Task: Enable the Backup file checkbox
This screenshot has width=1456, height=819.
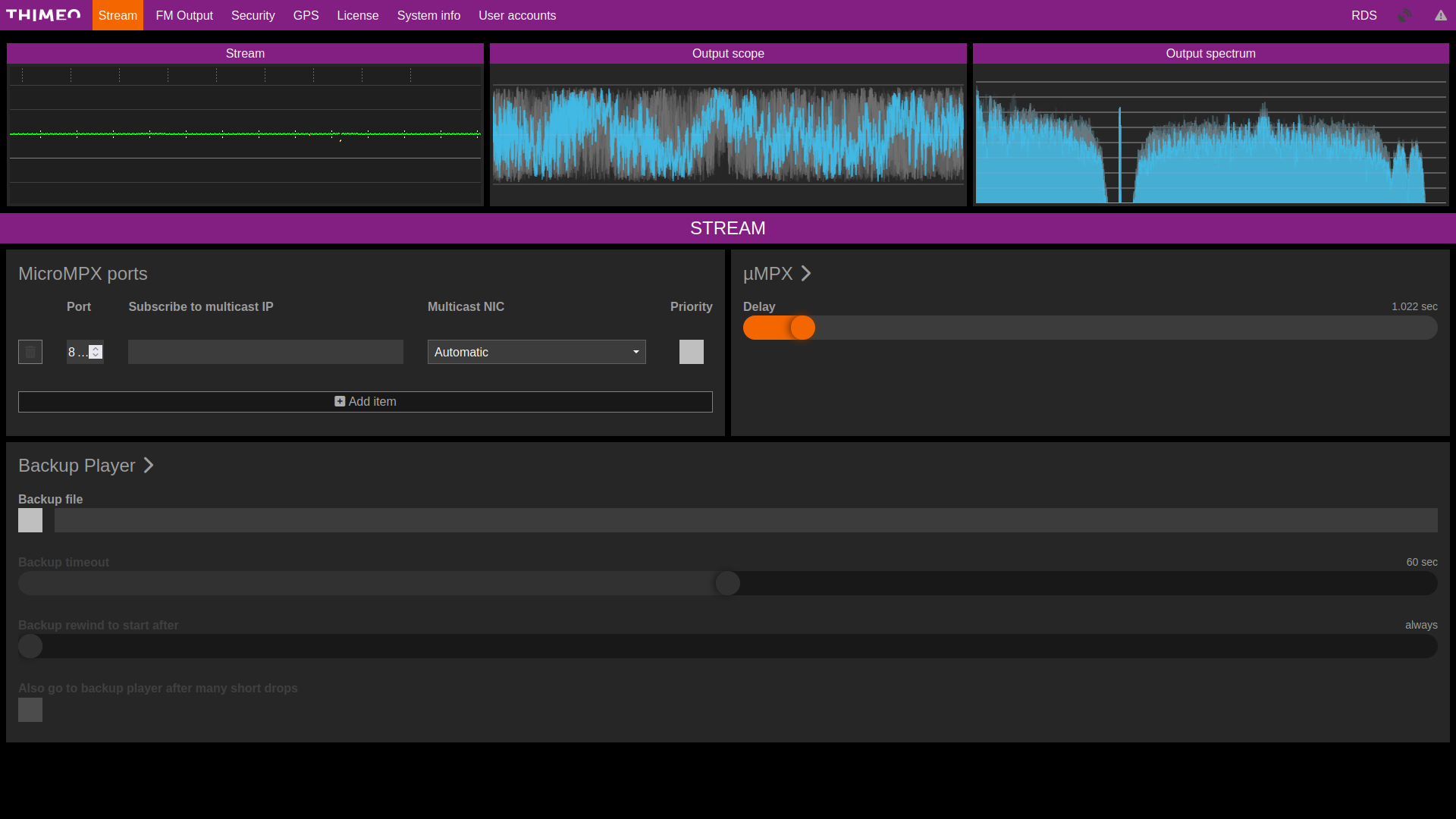Action: coord(30,520)
